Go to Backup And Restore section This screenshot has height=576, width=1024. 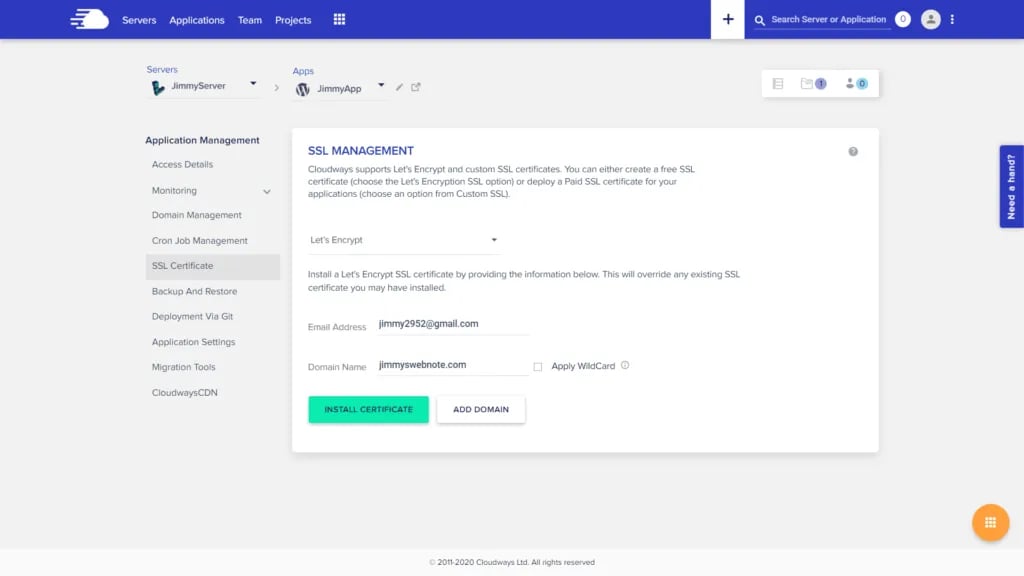195,291
